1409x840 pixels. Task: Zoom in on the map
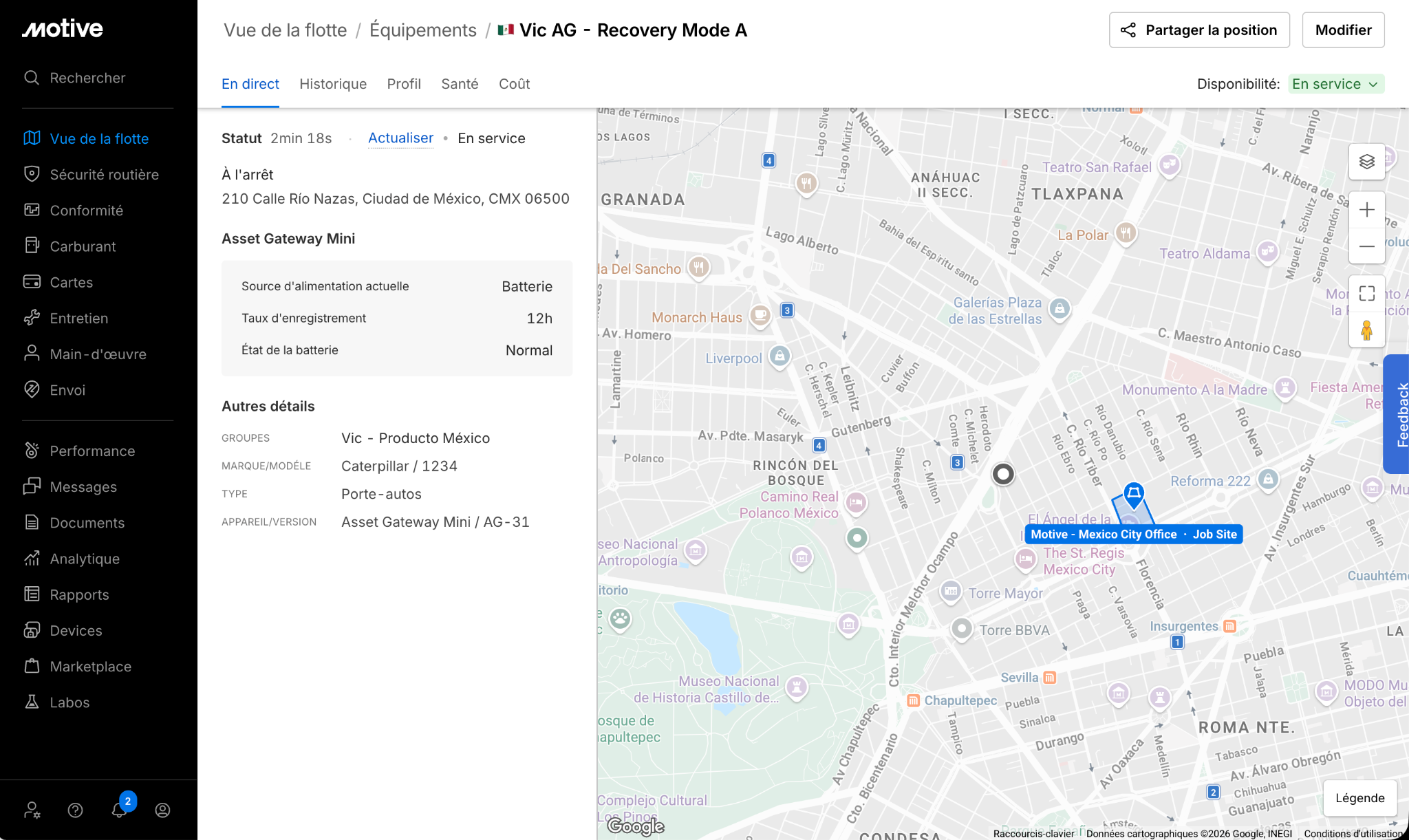(x=1366, y=210)
